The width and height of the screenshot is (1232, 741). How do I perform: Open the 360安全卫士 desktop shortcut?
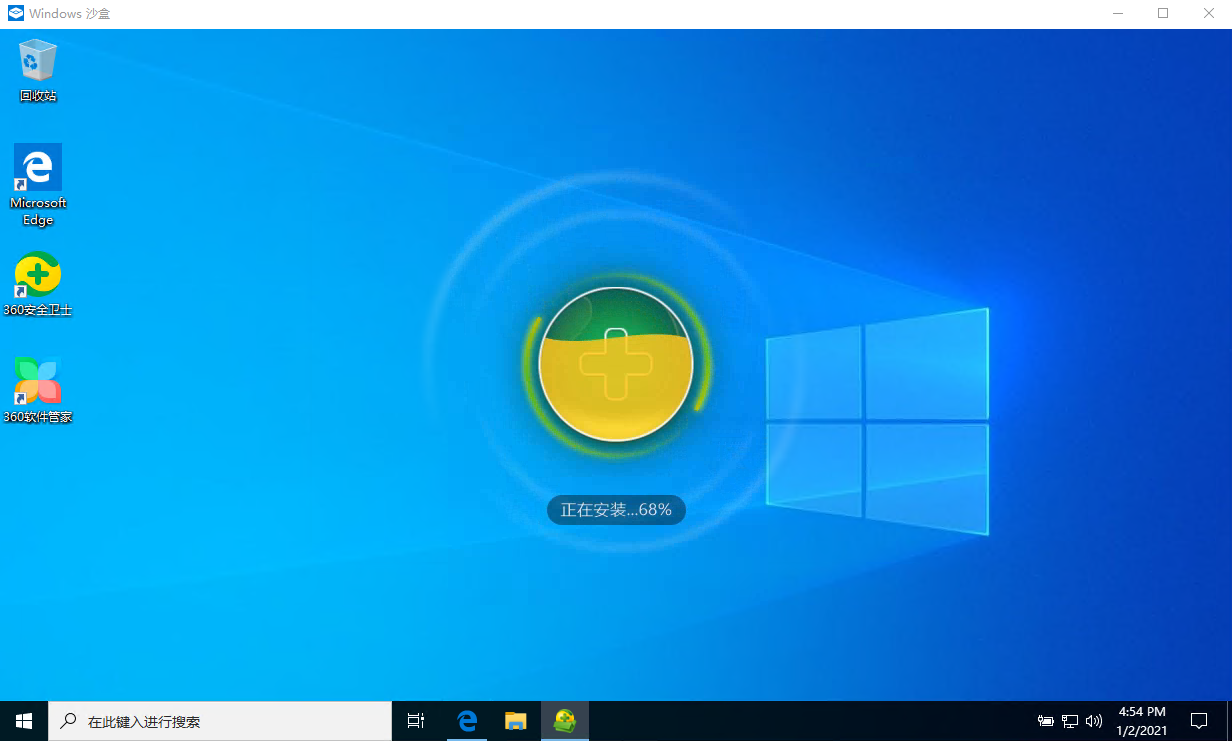click(38, 285)
